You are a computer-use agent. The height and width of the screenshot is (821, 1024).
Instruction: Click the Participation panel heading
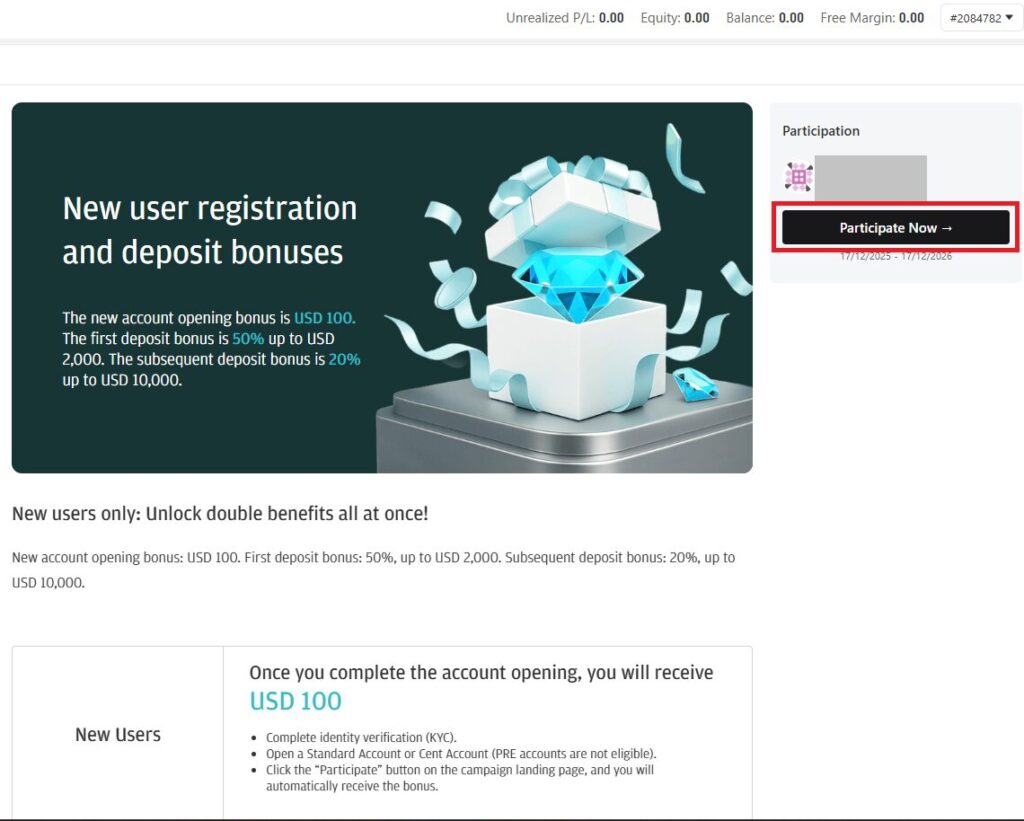[x=821, y=131]
